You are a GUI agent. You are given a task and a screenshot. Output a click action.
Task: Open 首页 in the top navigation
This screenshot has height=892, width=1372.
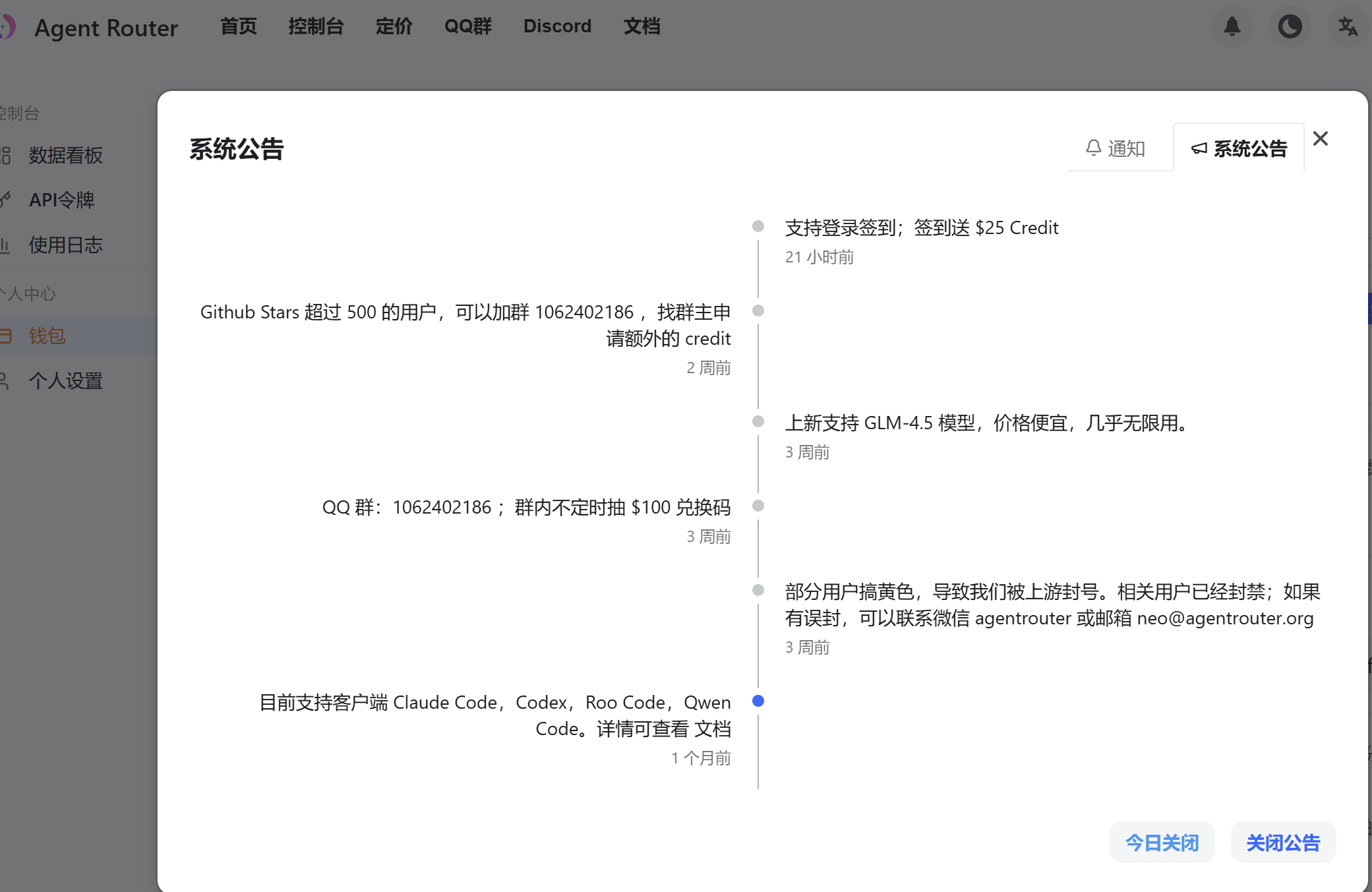(x=238, y=26)
